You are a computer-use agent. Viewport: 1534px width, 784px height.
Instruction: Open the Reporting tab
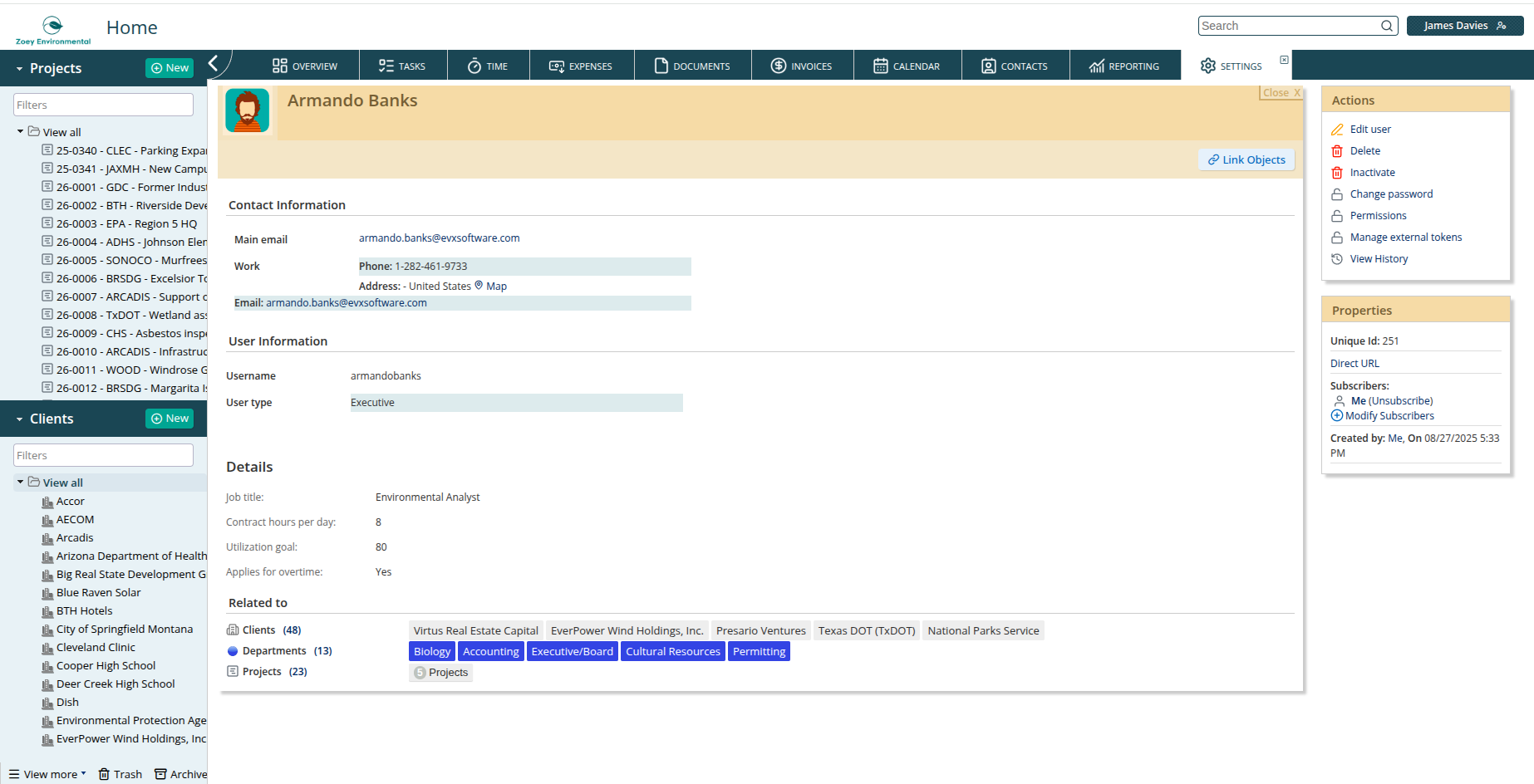click(x=1124, y=66)
